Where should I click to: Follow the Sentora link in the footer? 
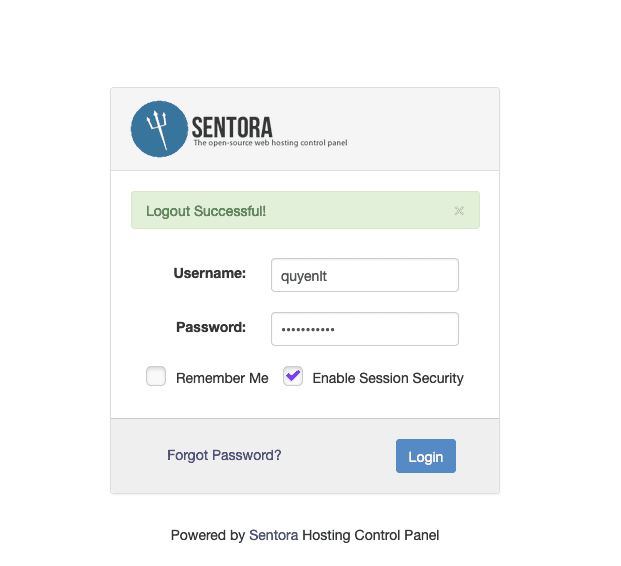273,535
